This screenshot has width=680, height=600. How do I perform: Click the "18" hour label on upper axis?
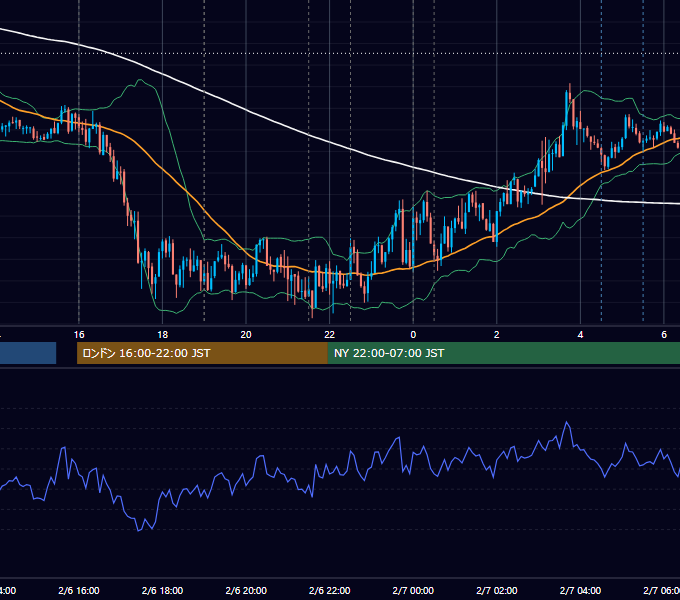[x=163, y=335]
